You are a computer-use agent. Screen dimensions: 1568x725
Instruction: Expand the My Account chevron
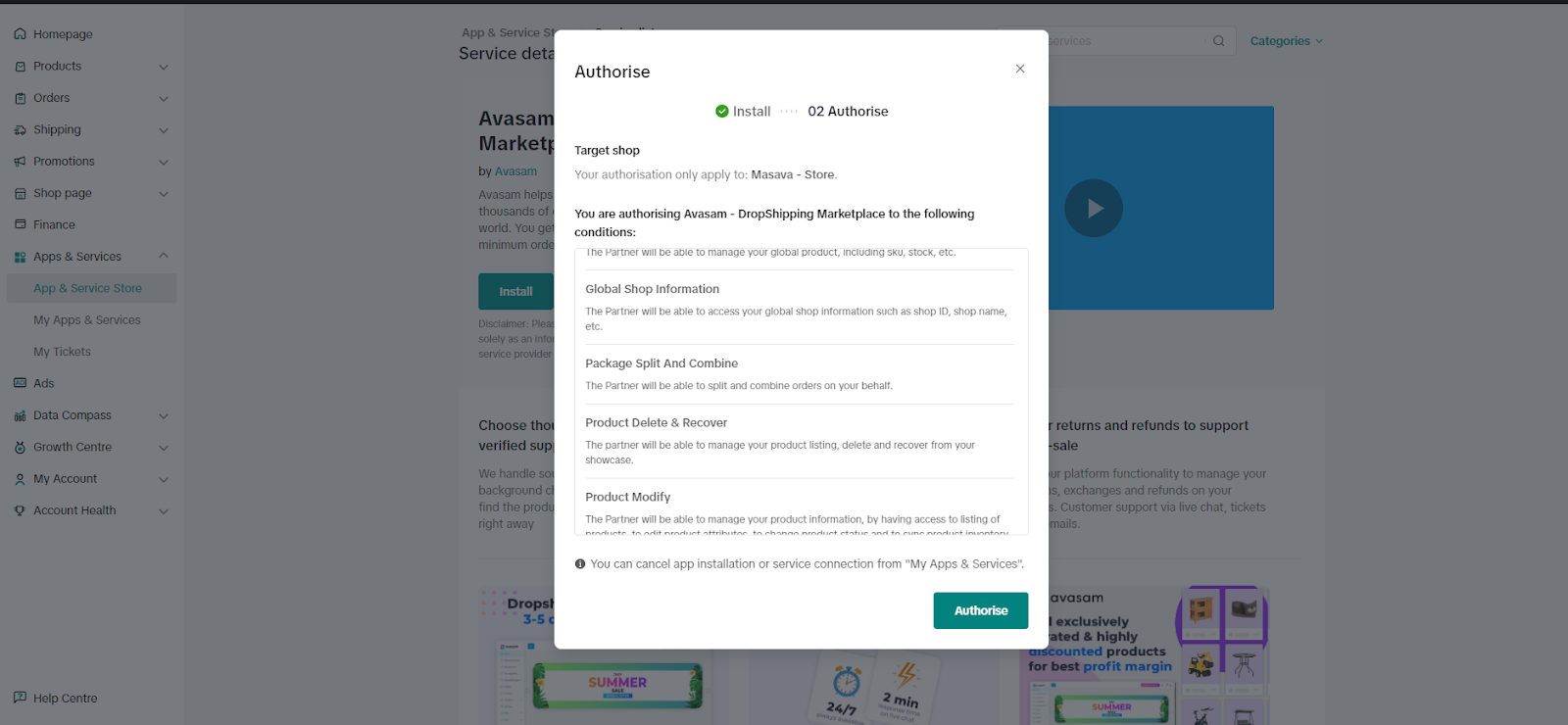[x=164, y=479]
